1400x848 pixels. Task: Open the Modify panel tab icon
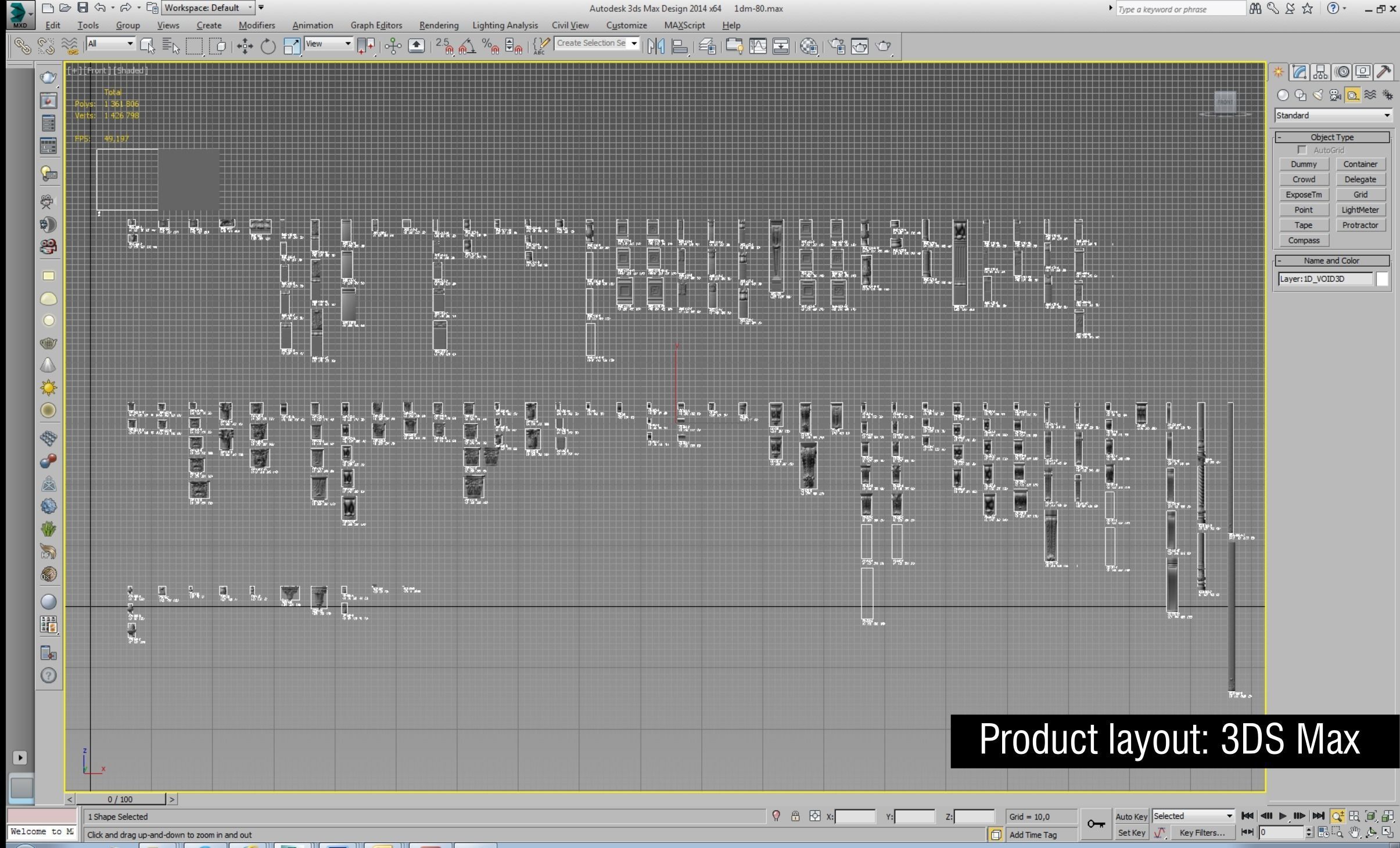pos(1300,72)
